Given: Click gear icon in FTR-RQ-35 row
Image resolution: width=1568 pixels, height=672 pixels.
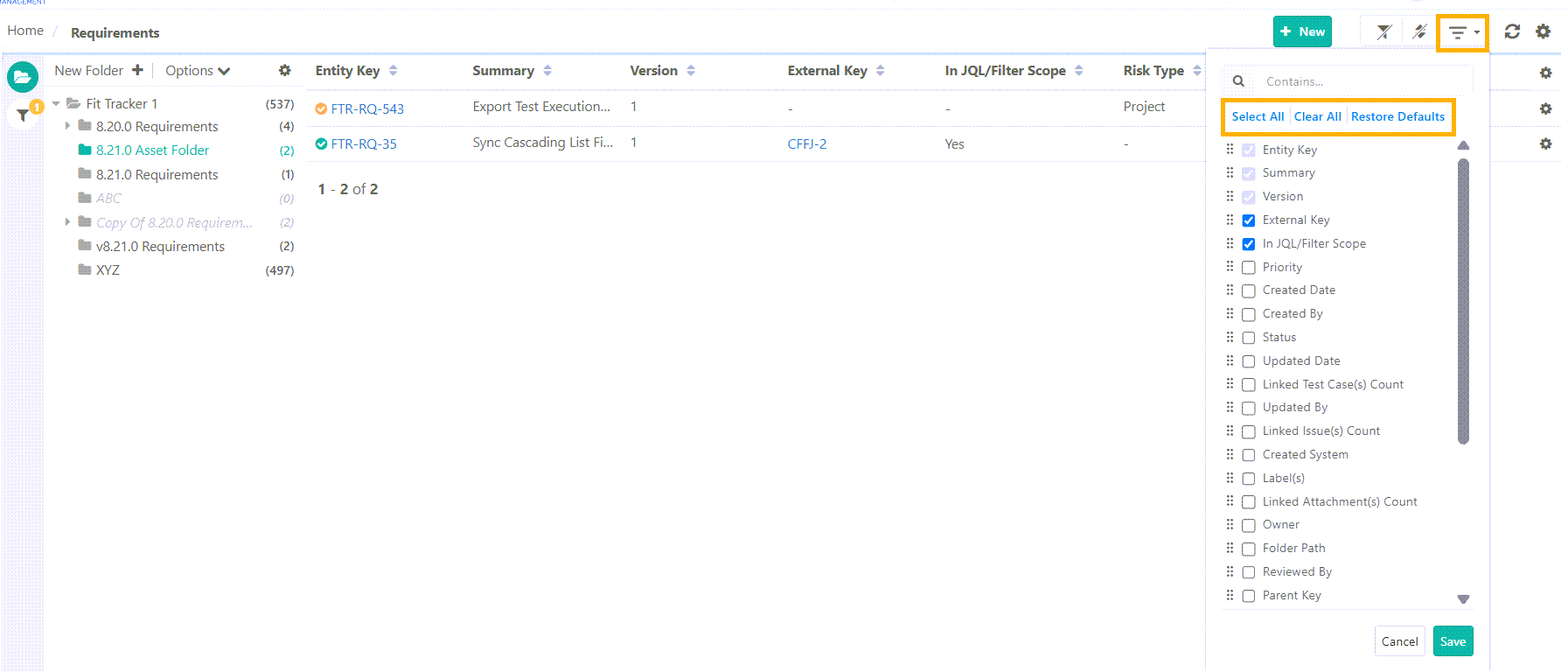Looking at the screenshot, I should click(x=1545, y=143).
